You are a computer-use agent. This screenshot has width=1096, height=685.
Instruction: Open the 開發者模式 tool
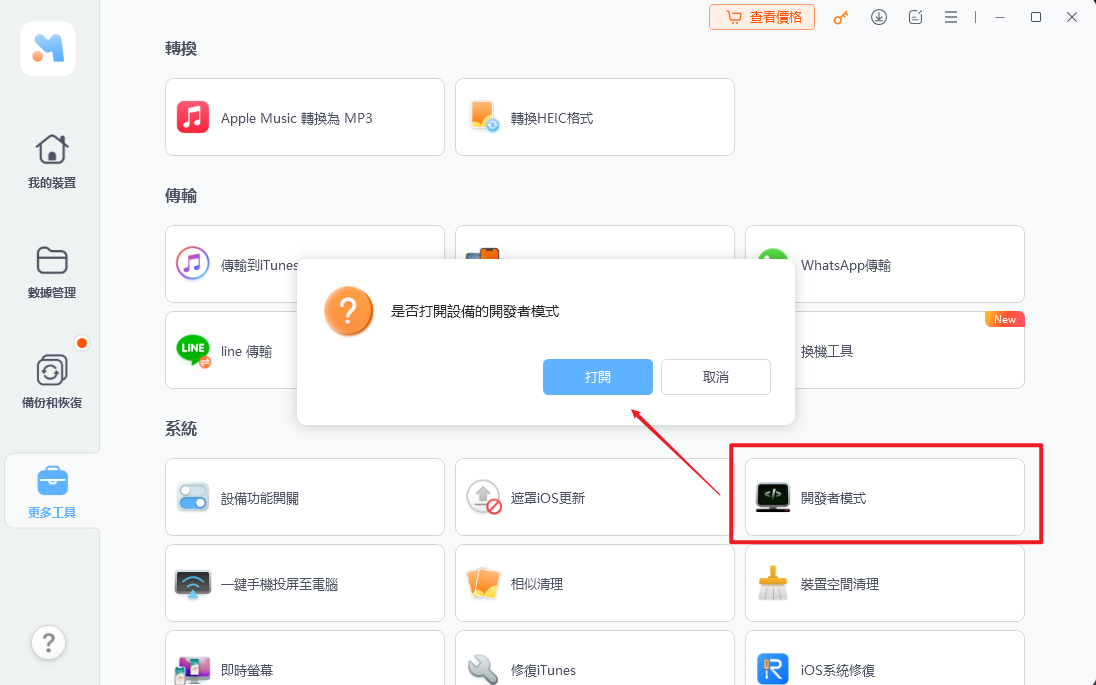(x=885, y=497)
